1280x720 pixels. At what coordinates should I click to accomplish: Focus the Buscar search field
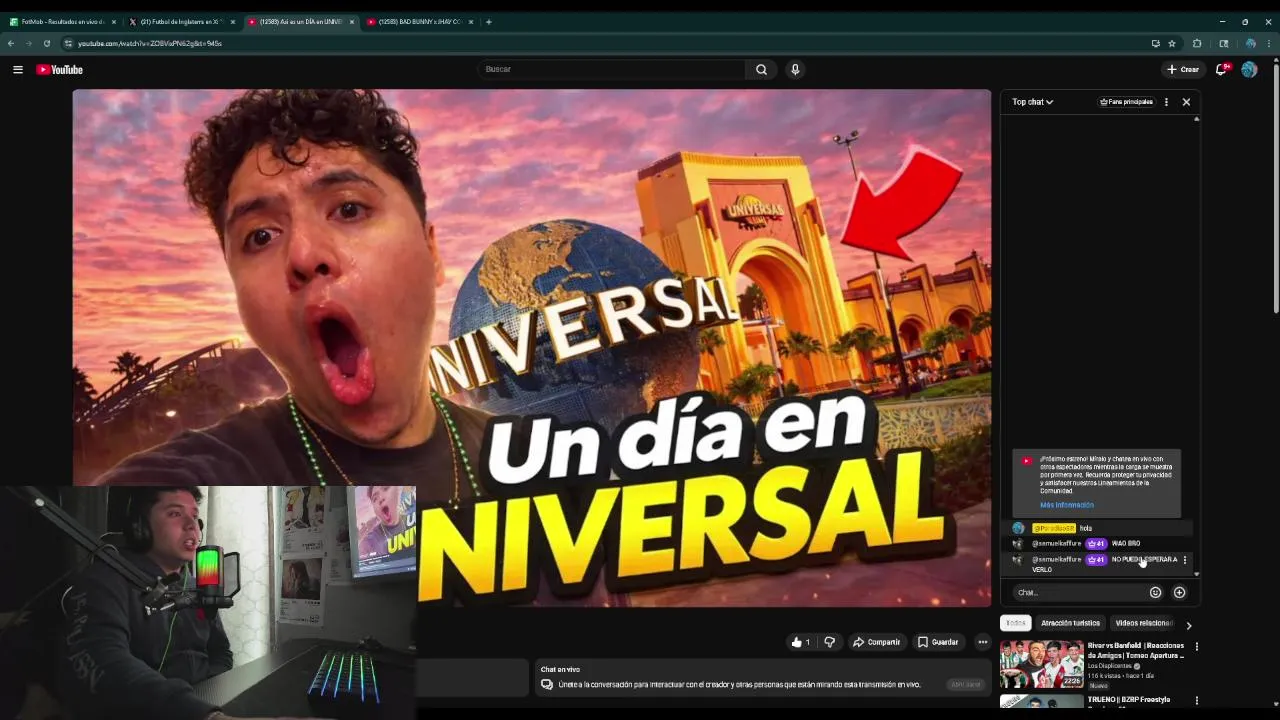(611, 69)
